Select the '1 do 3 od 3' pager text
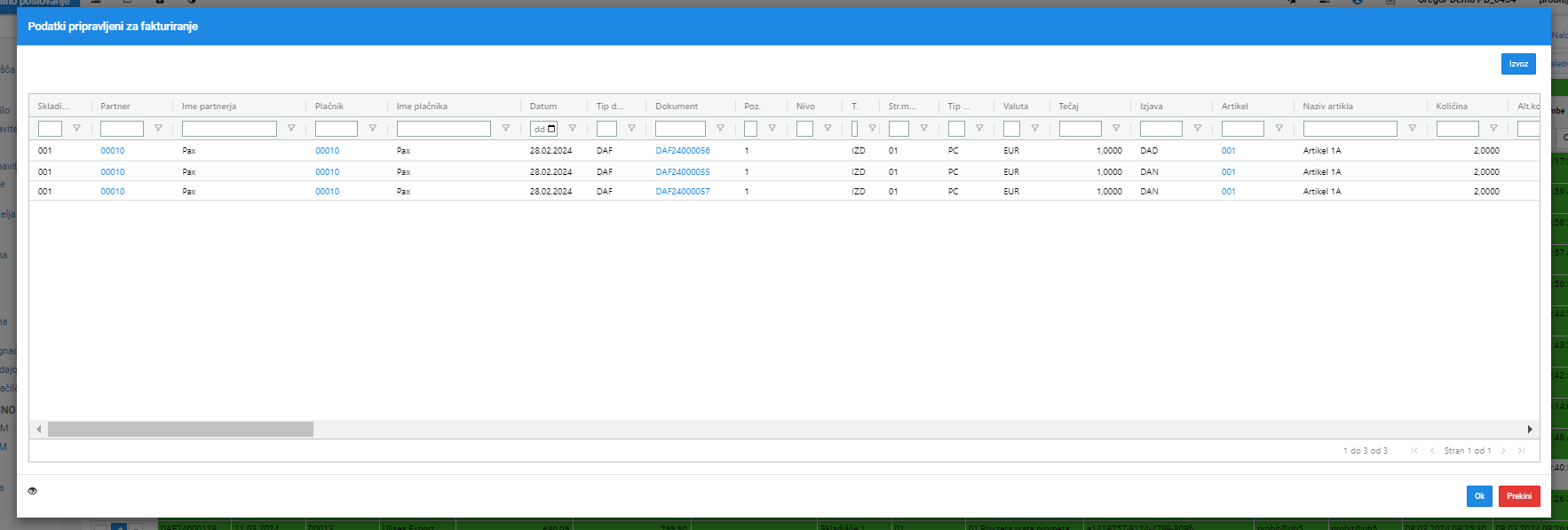Image resolution: width=1568 pixels, height=530 pixels. pos(1365,451)
